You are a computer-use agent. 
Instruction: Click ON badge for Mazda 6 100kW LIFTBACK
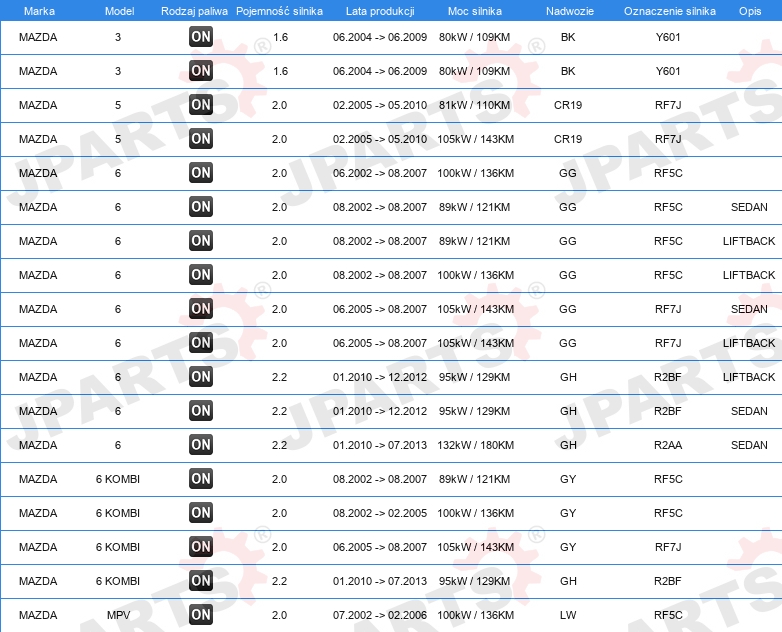pyautogui.click(x=201, y=274)
